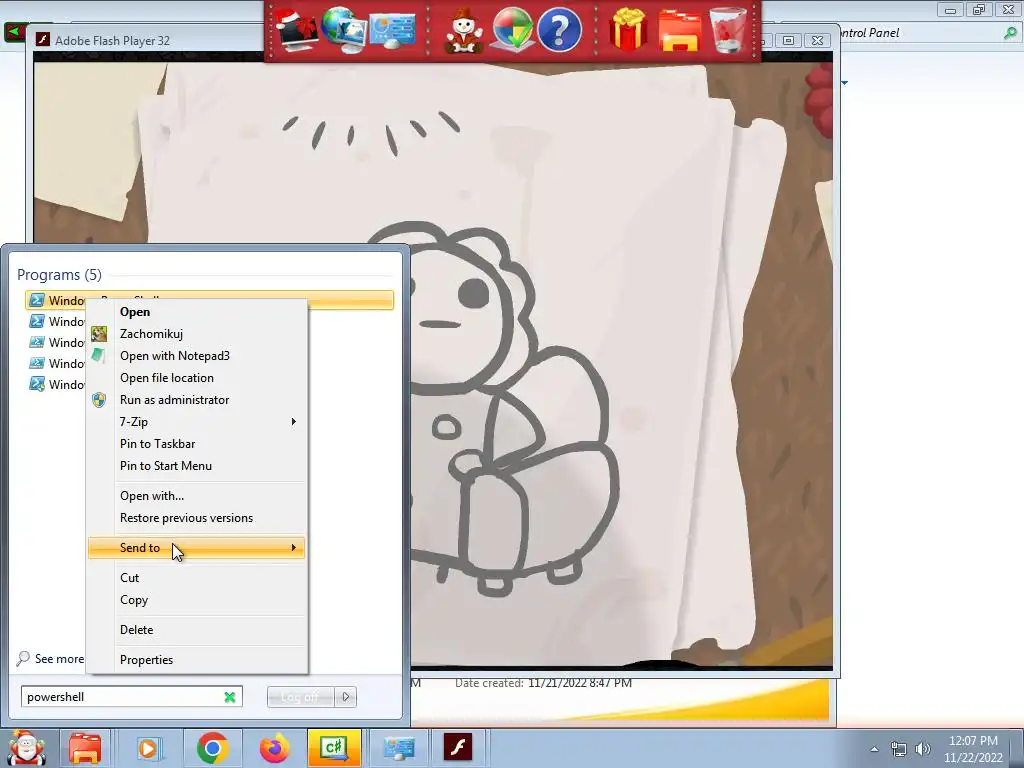This screenshot has height=768, width=1024.
Task: Click the powershell search input field
Action: point(131,697)
